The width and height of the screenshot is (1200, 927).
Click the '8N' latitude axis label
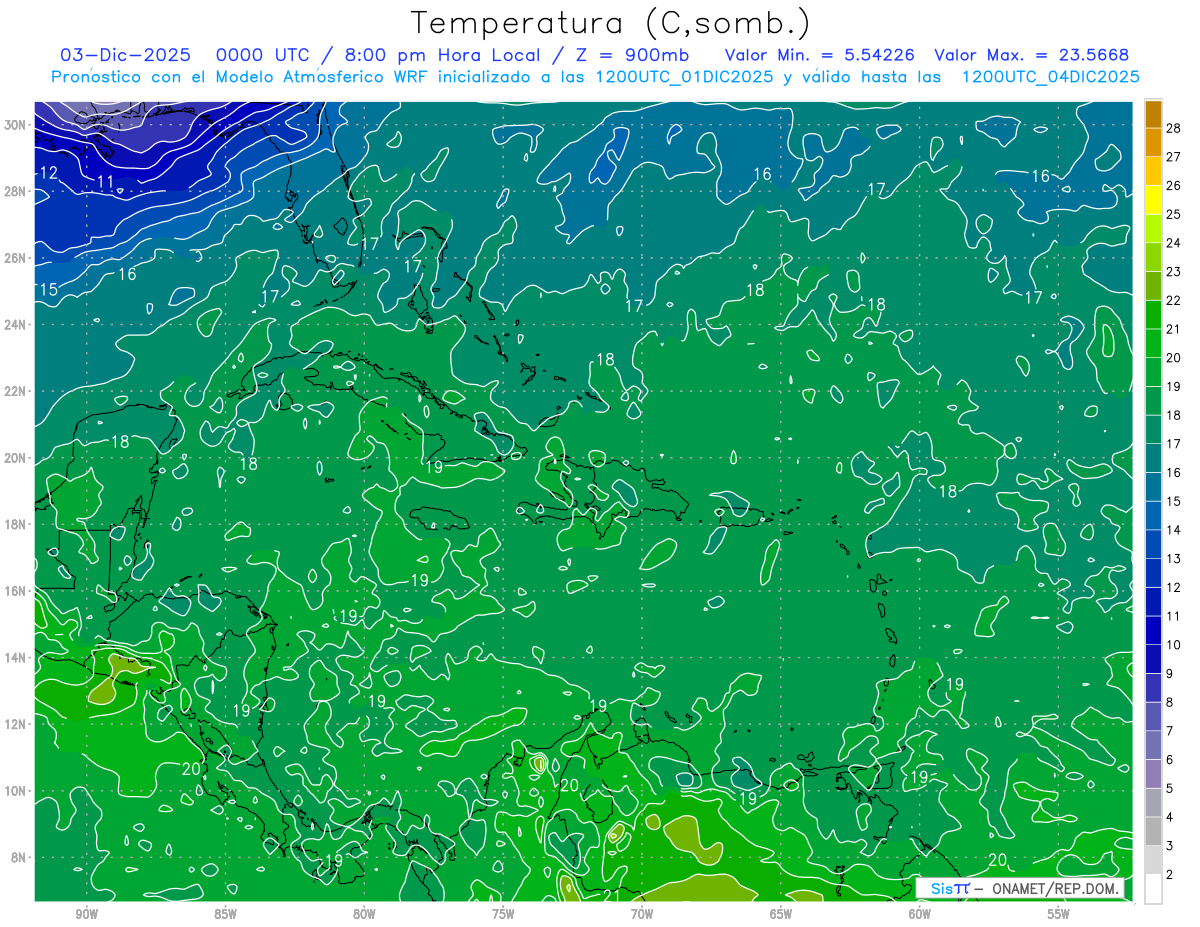pos(20,858)
